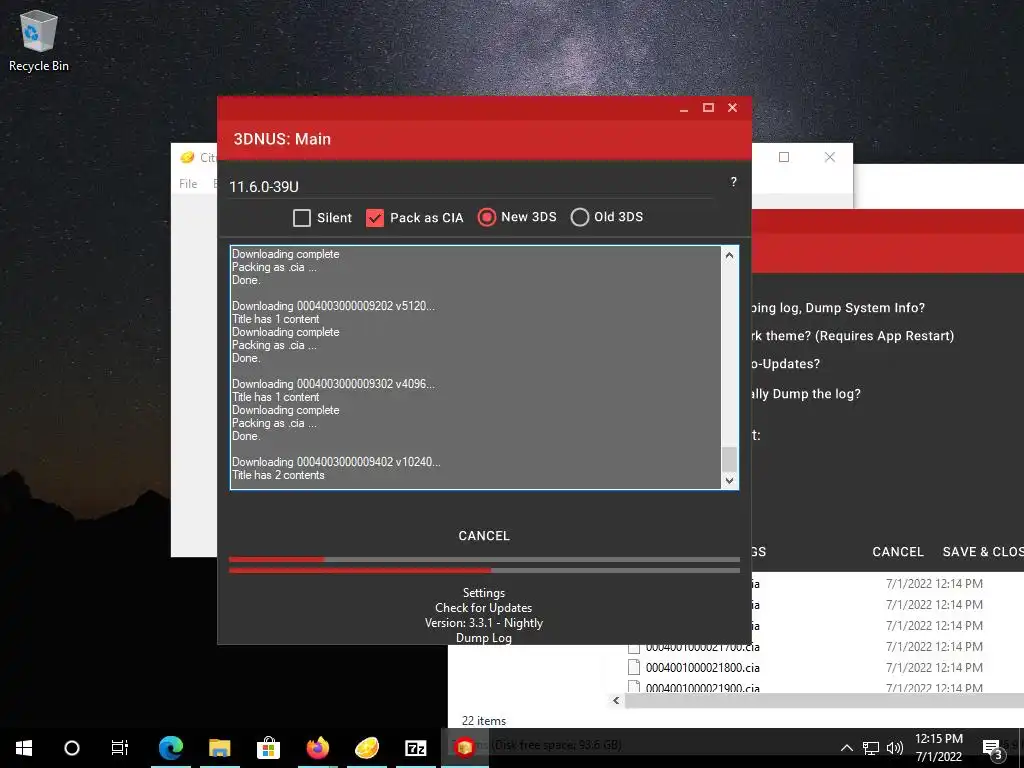
Task: Close the Citra background window
Action: (829, 157)
